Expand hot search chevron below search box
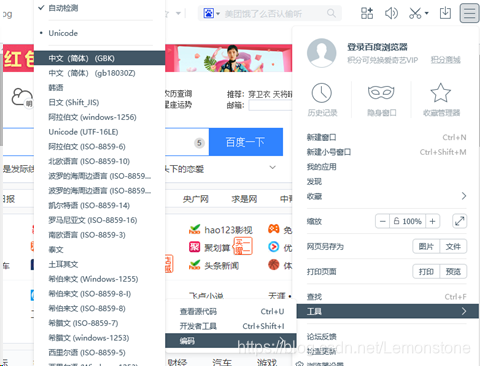The height and width of the screenshot is (366, 480). click(x=273, y=167)
